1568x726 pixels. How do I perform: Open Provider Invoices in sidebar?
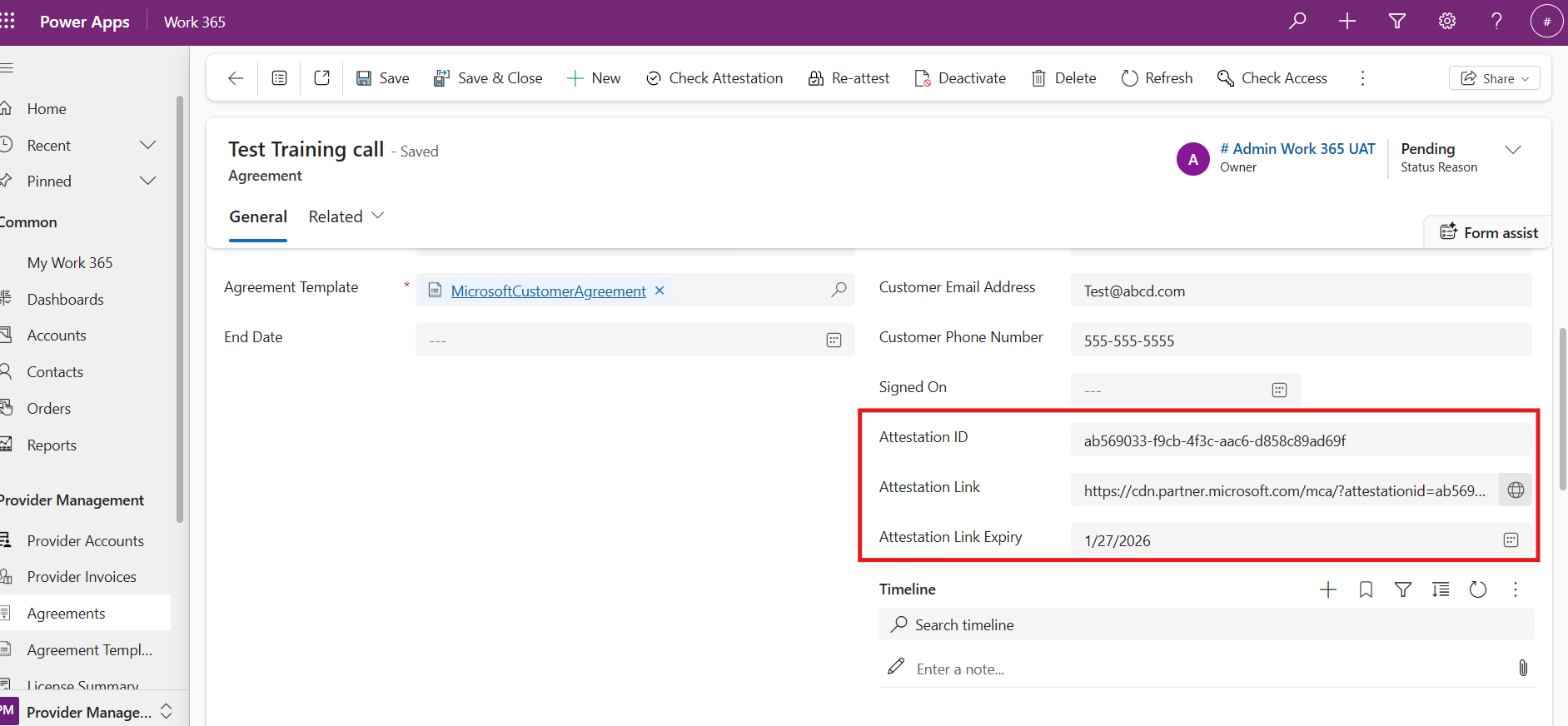pyautogui.click(x=82, y=577)
